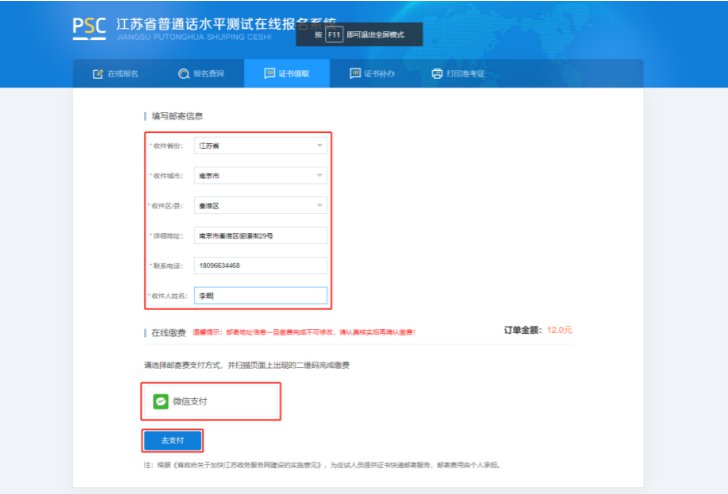This screenshot has width=728, height=494.
Task: Select the 微信支付 payment method option
Action: pos(211,402)
